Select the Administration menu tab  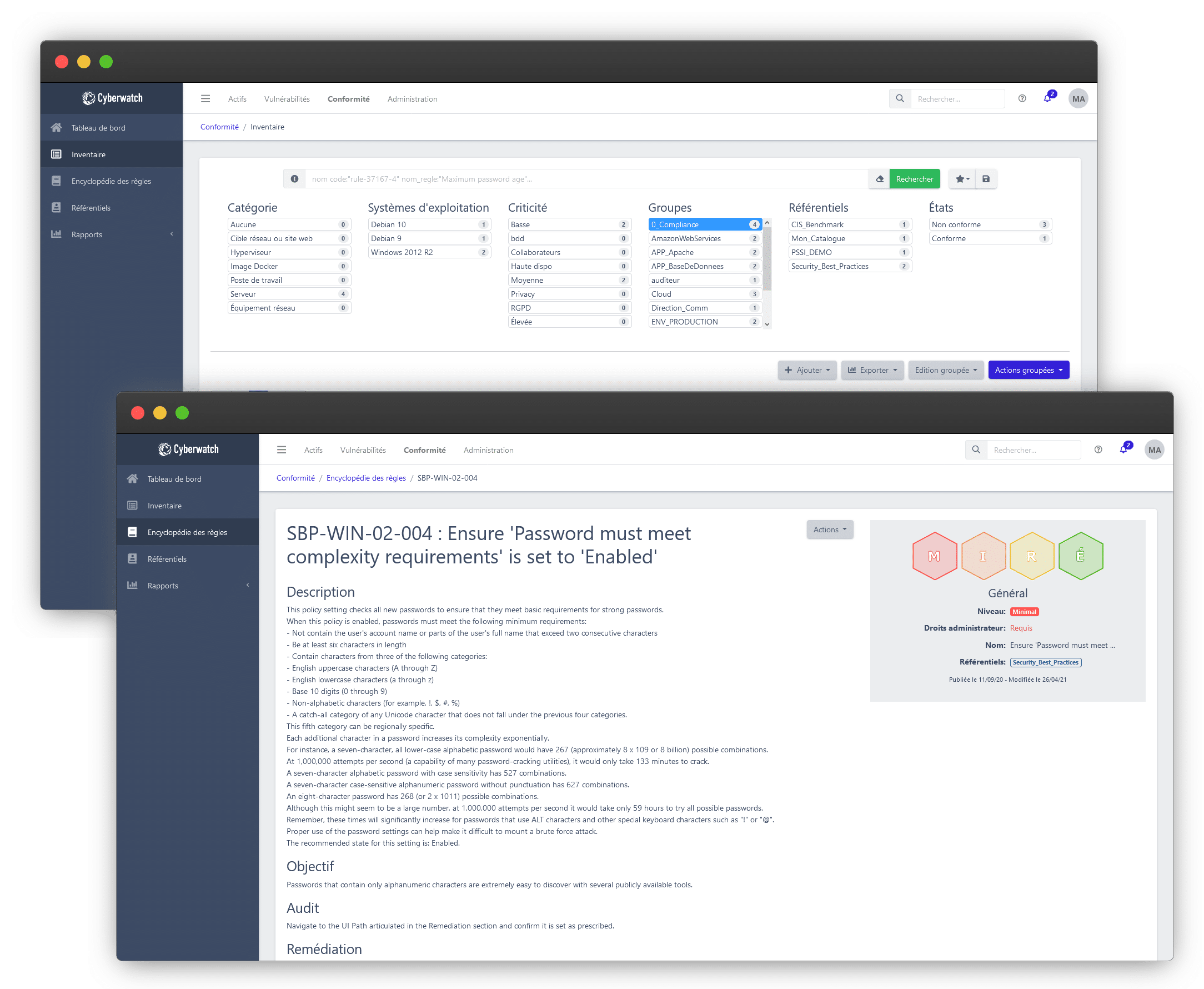click(412, 99)
